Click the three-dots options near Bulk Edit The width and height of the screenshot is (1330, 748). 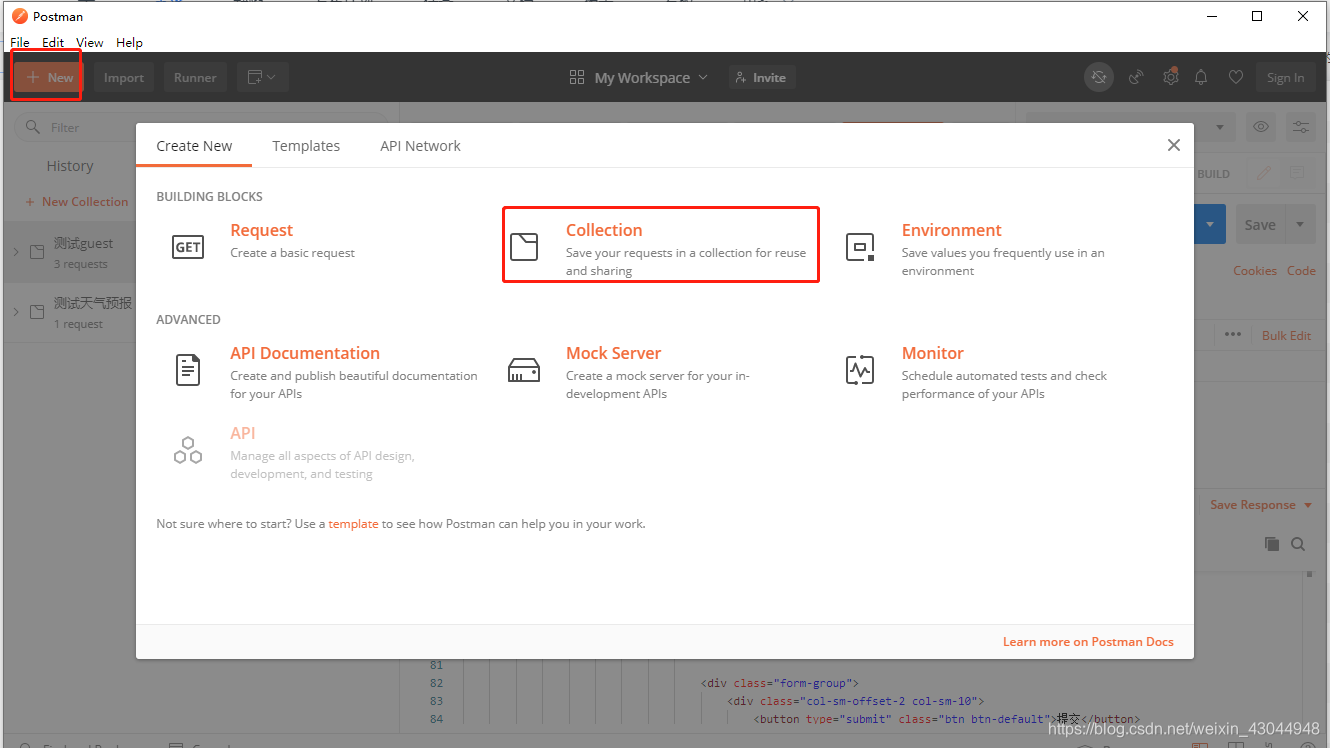coord(1232,335)
